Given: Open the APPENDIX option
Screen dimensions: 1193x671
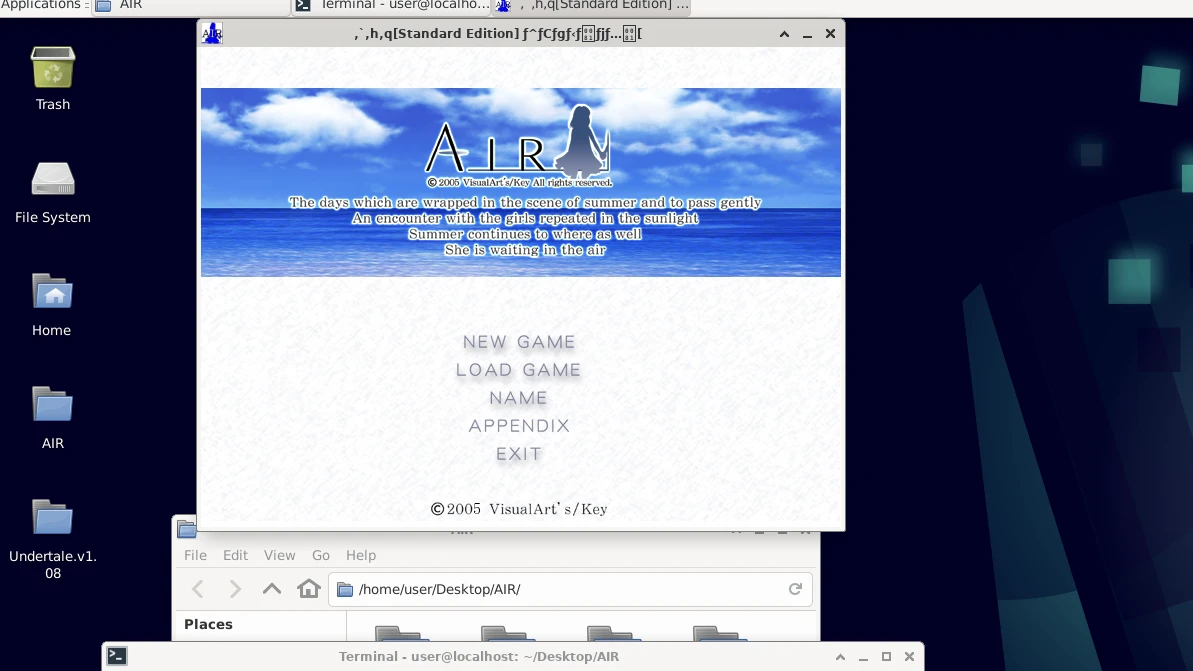Looking at the screenshot, I should point(519,426).
